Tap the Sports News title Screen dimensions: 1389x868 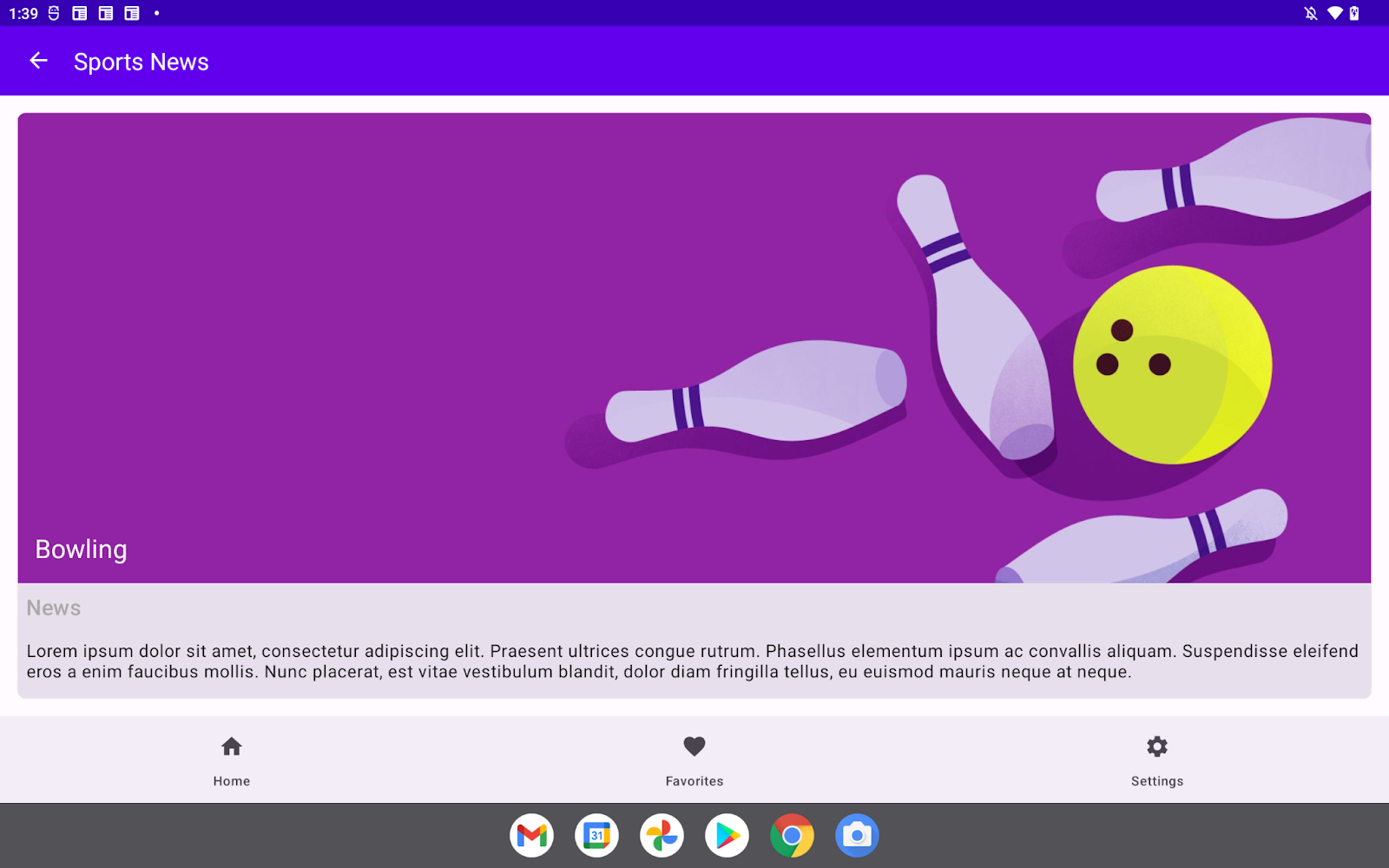[141, 61]
